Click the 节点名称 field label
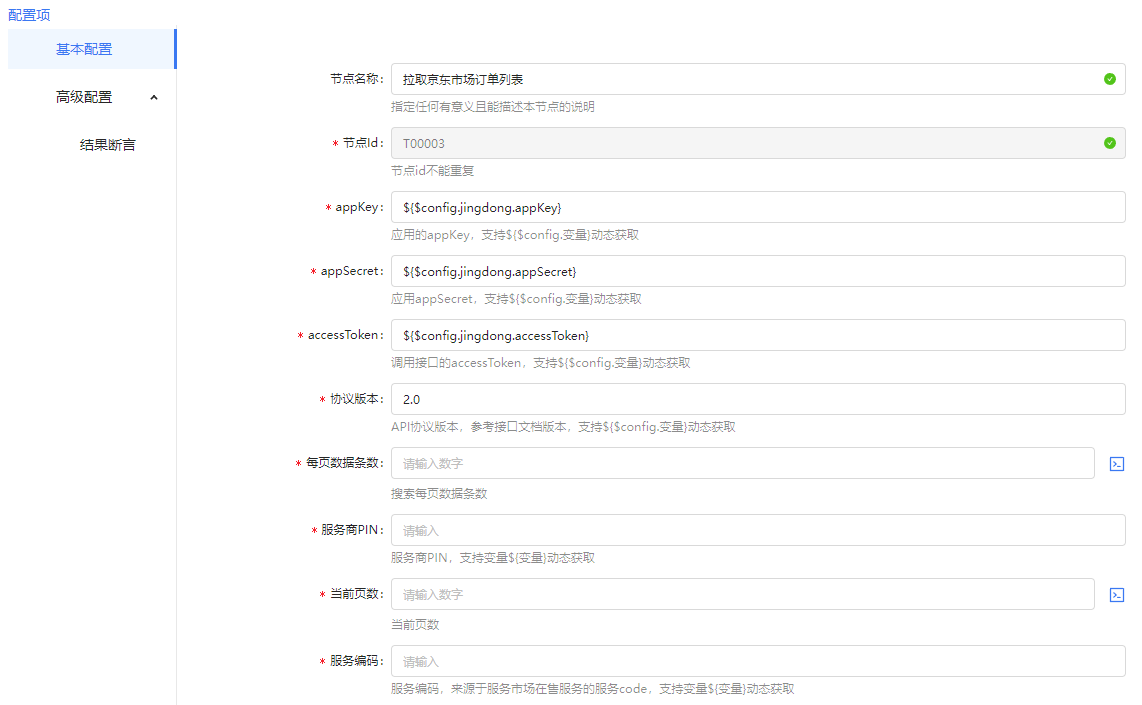Image resolution: width=1142 pixels, height=705 pixels. [356, 79]
